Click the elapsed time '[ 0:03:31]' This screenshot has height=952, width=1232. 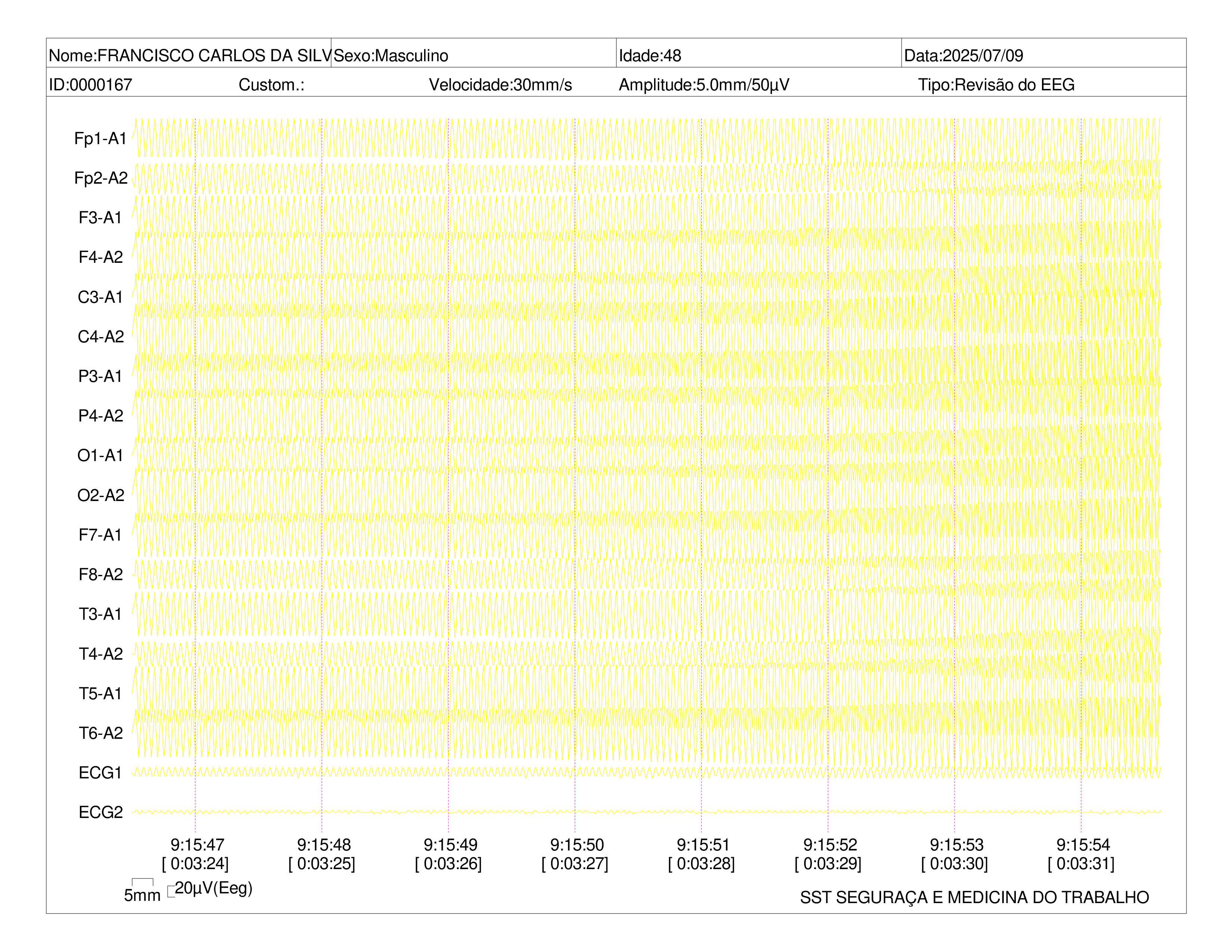click(x=1081, y=864)
